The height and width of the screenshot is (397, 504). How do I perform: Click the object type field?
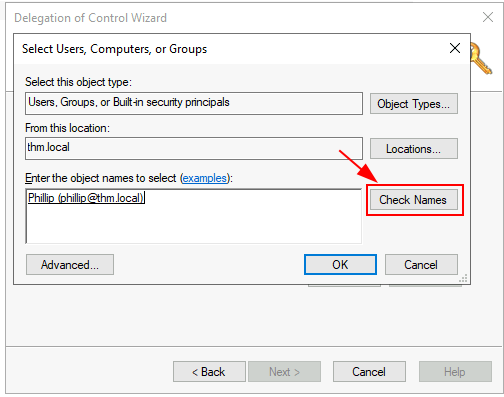point(194,104)
